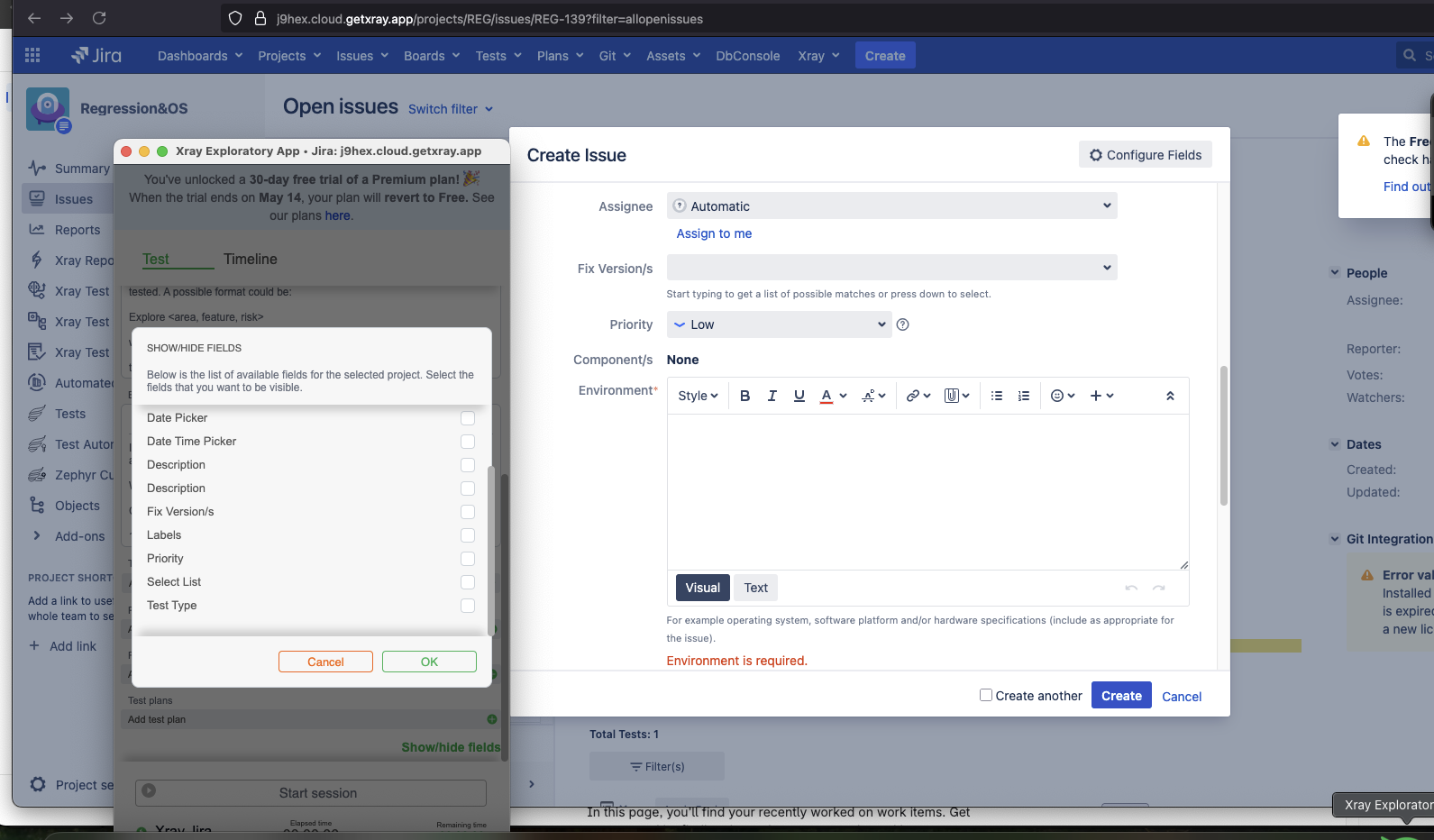Open the more text formatting menu
This screenshot has height=840, width=1434.
click(873, 396)
